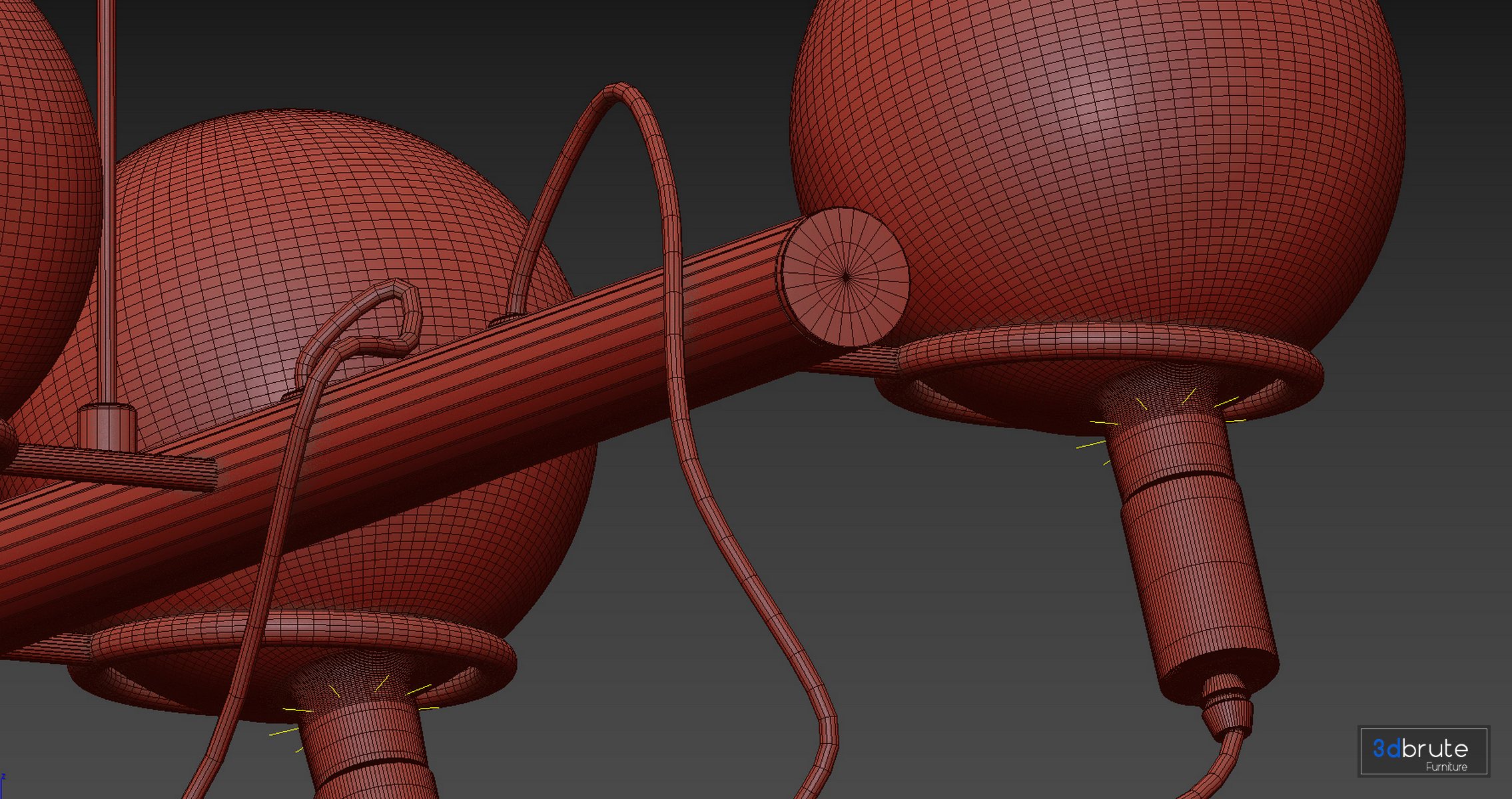Select the thin vertical suspension rod
The width and height of the screenshot is (1512, 799).
click(x=106, y=200)
